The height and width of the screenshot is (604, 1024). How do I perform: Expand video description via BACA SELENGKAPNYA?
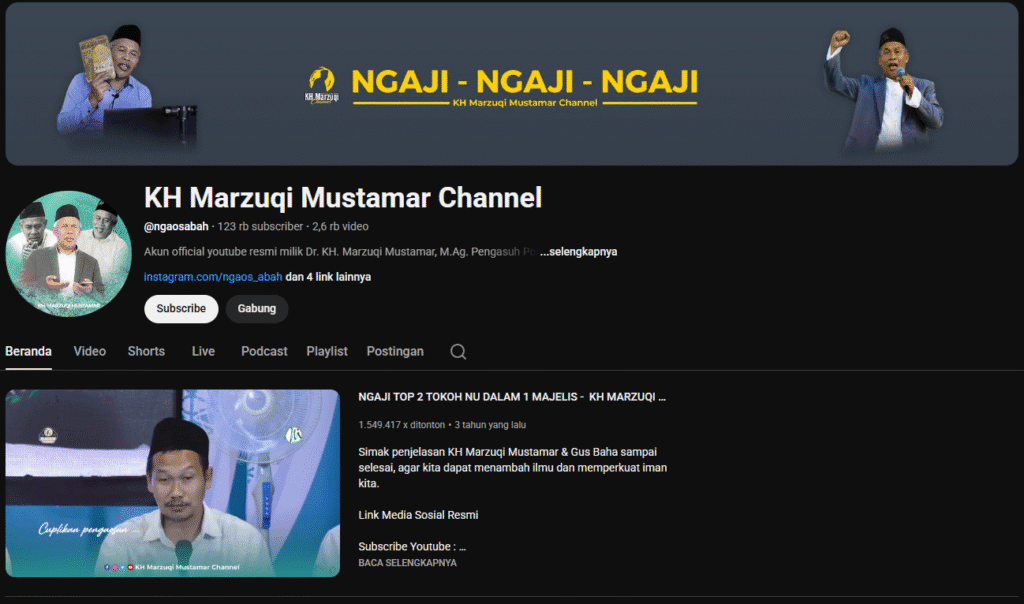point(407,563)
